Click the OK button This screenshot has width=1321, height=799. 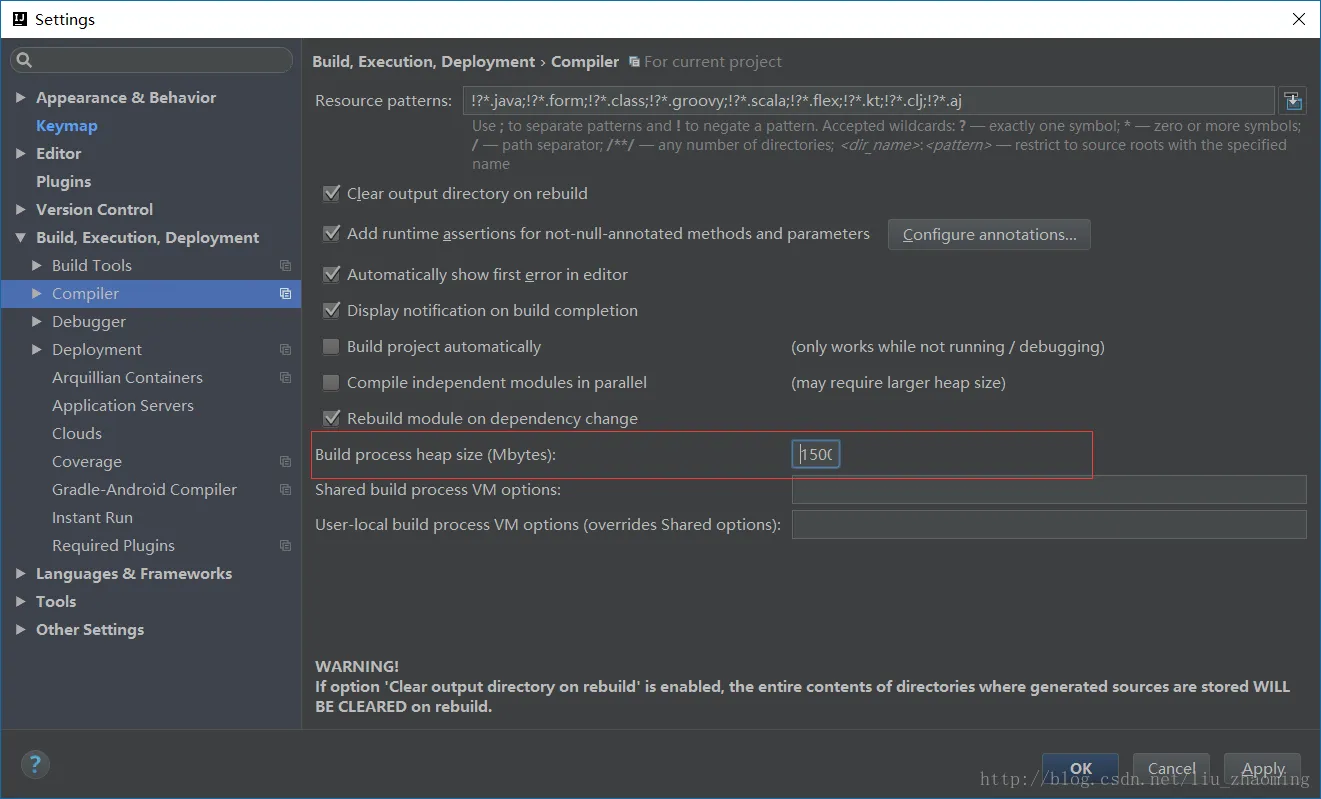pyautogui.click(x=1081, y=769)
